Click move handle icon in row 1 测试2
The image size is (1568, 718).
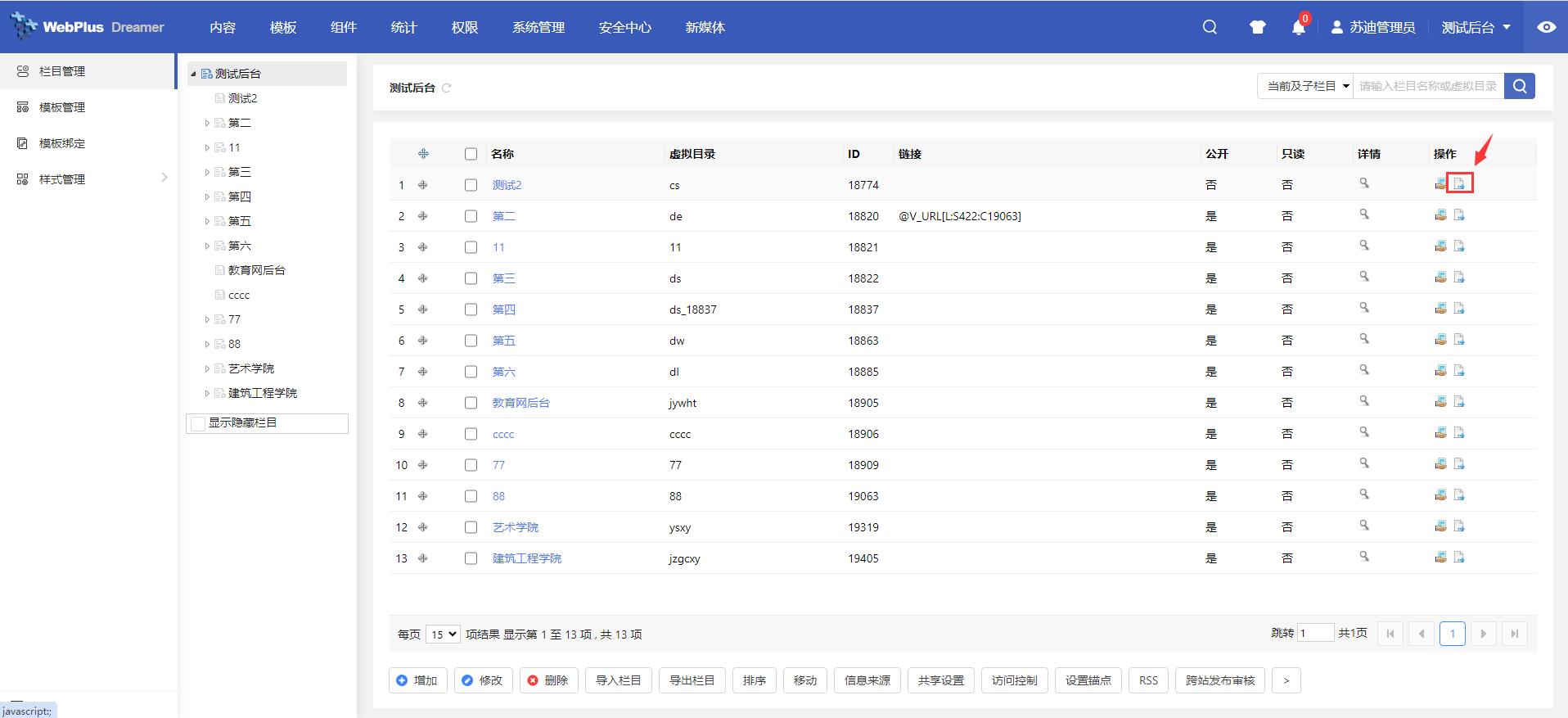pos(423,185)
